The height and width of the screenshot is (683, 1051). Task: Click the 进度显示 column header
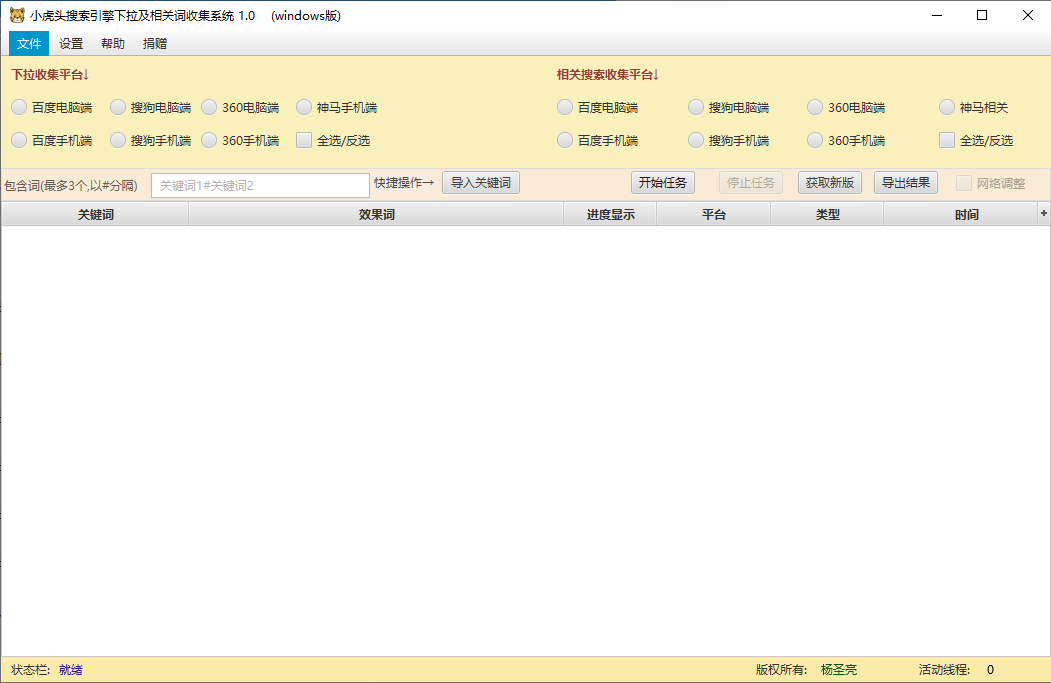[610, 214]
